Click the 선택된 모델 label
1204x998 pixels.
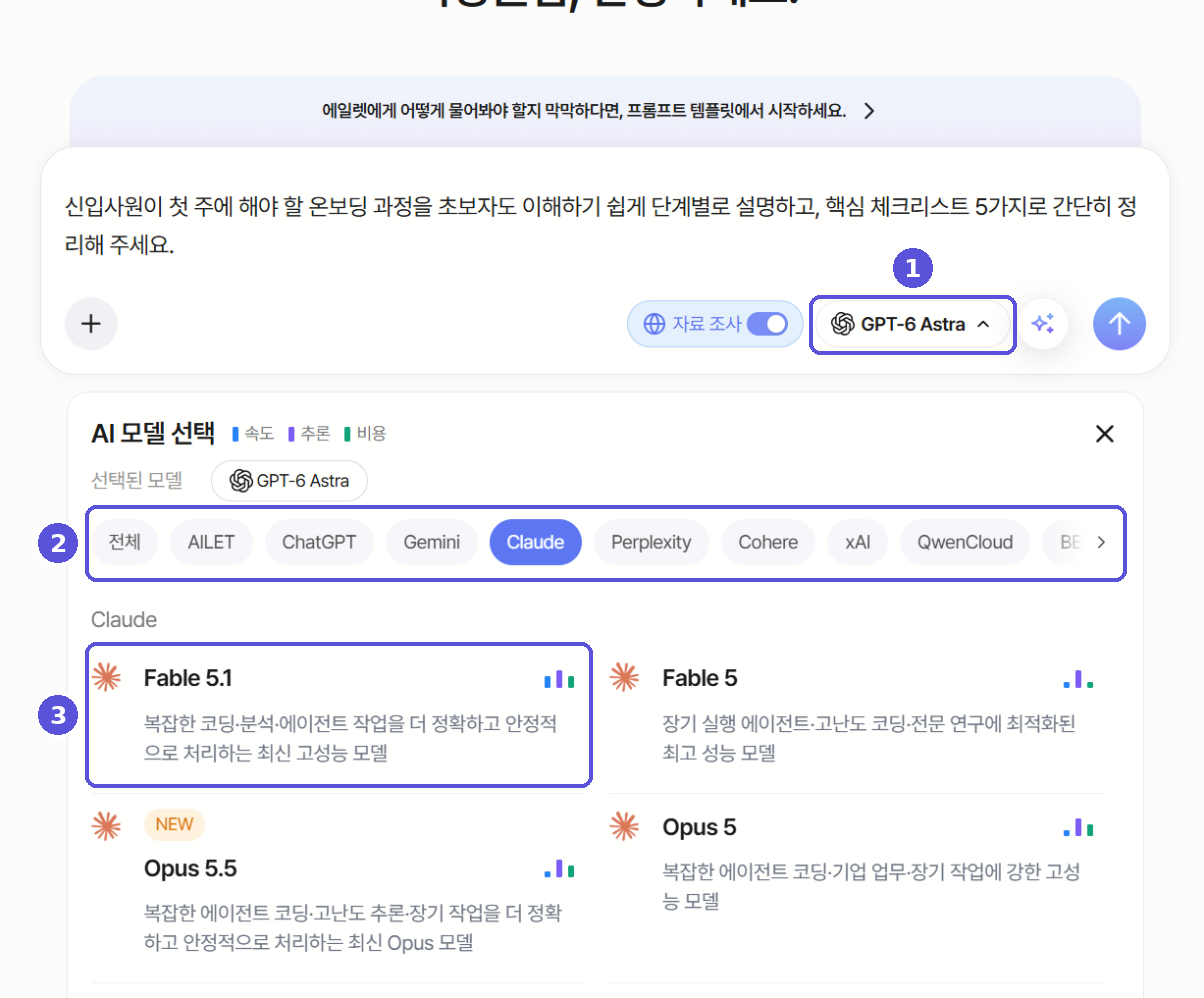point(137,481)
